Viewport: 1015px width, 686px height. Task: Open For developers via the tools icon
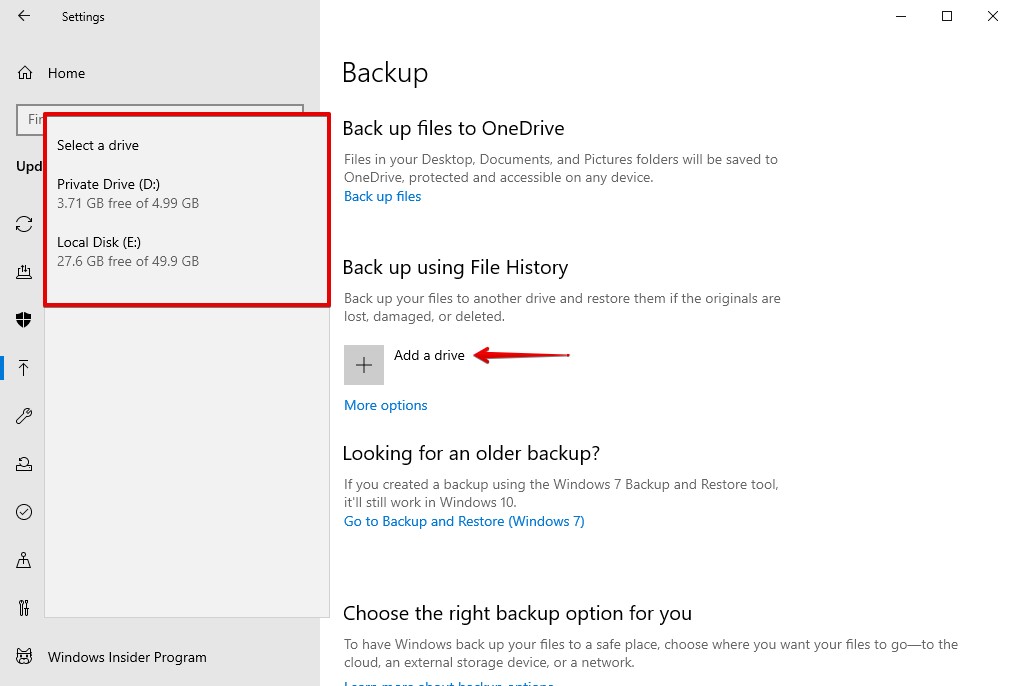24,608
